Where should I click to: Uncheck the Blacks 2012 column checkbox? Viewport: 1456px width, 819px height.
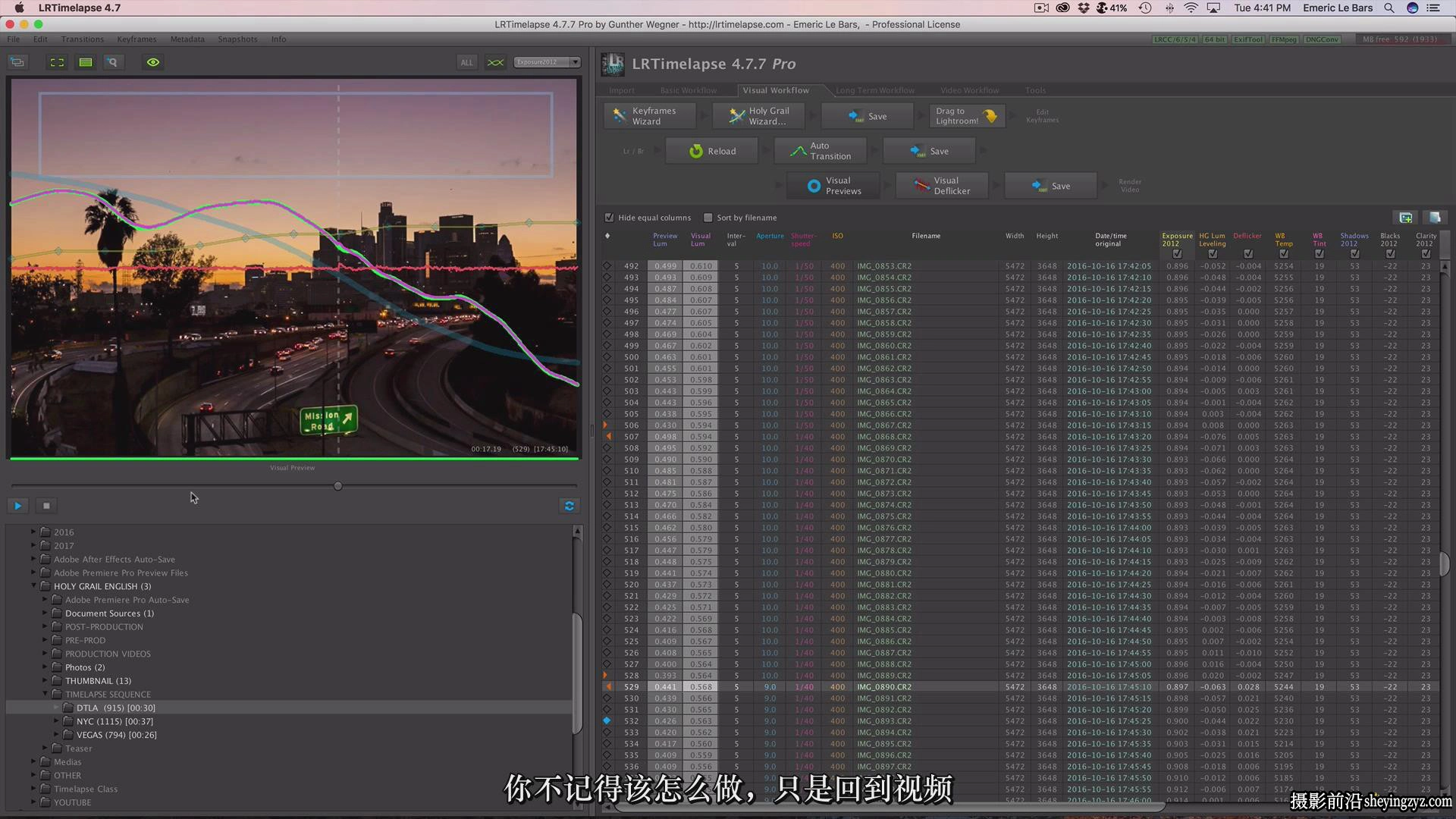[1390, 254]
